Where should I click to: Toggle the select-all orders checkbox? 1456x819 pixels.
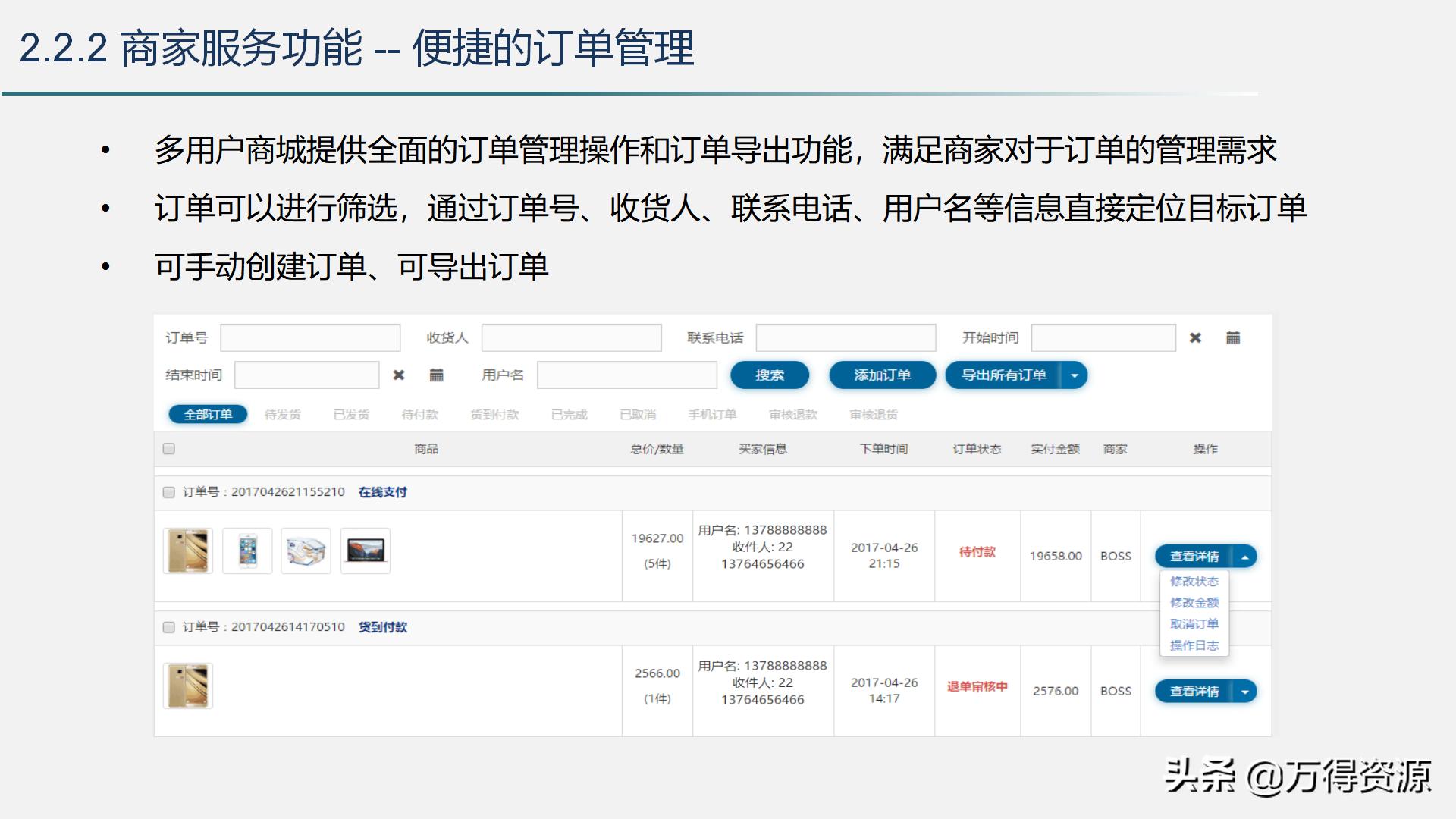(168, 448)
